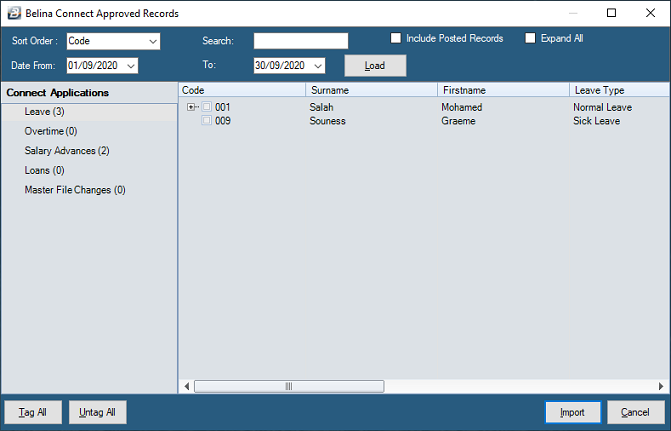Close the Belina Connect Approved Records window
671x431 pixels.
click(x=650, y=13)
